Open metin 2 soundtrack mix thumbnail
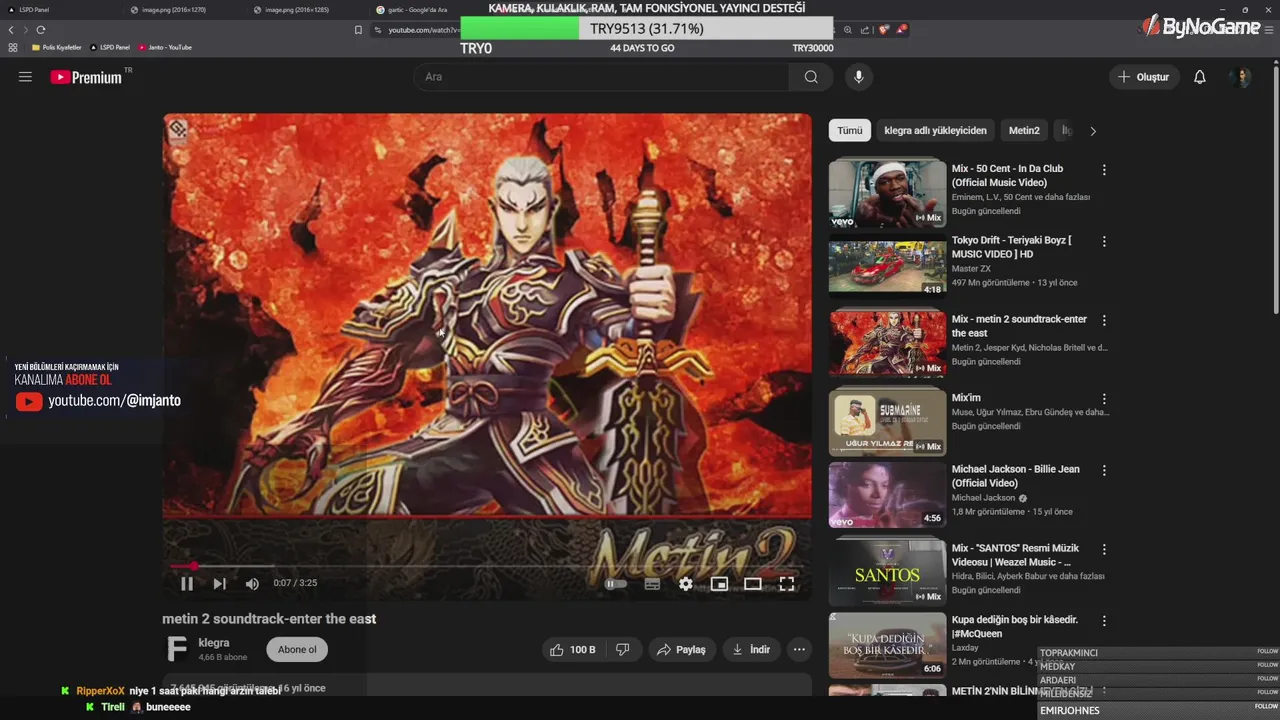 click(x=887, y=343)
